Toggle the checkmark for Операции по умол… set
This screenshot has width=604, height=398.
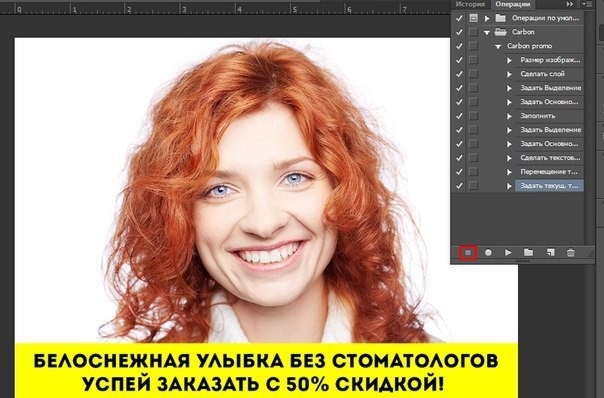pos(459,18)
